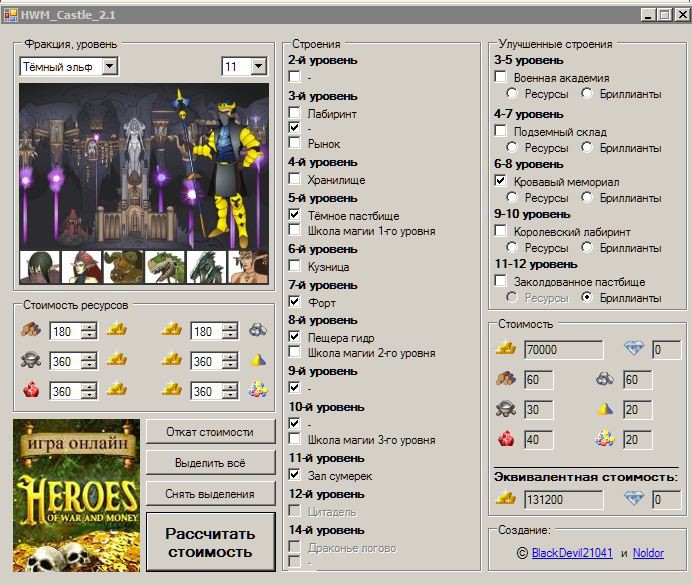Increase the crystal price spinner value
This screenshot has height=585, width=692.
[x=89, y=387]
